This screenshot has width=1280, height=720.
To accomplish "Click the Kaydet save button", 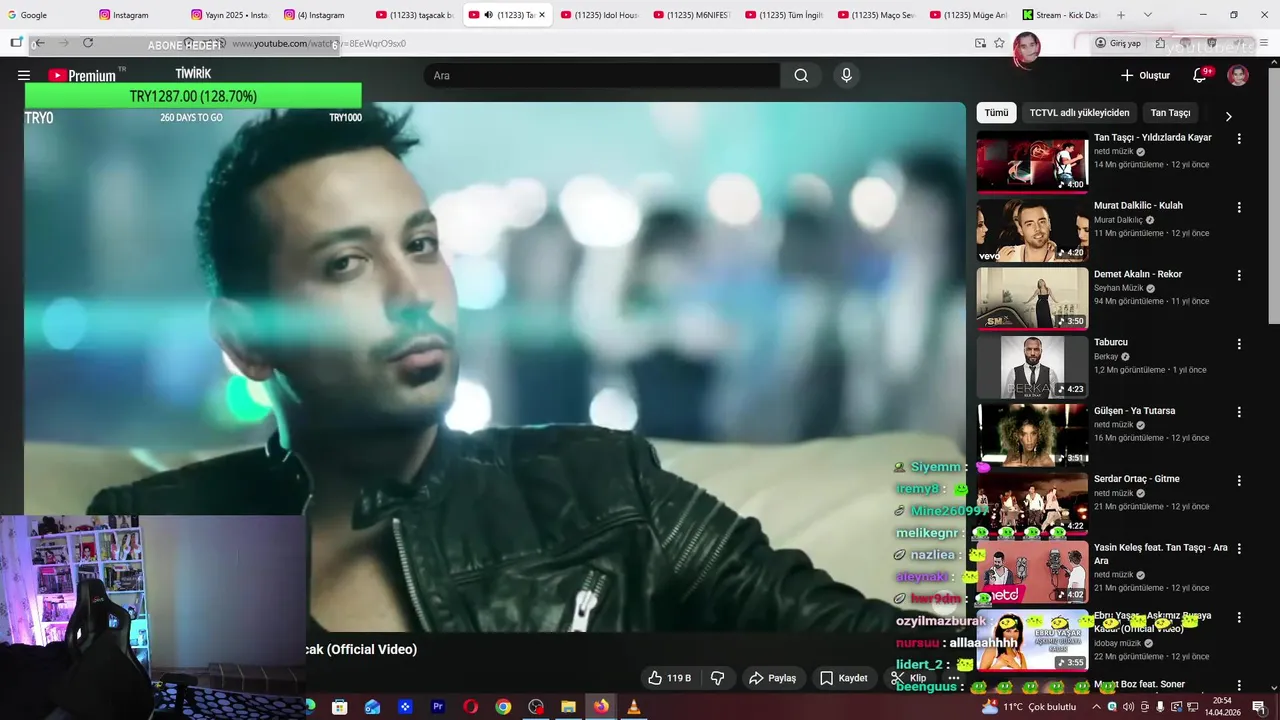I will tap(844, 678).
